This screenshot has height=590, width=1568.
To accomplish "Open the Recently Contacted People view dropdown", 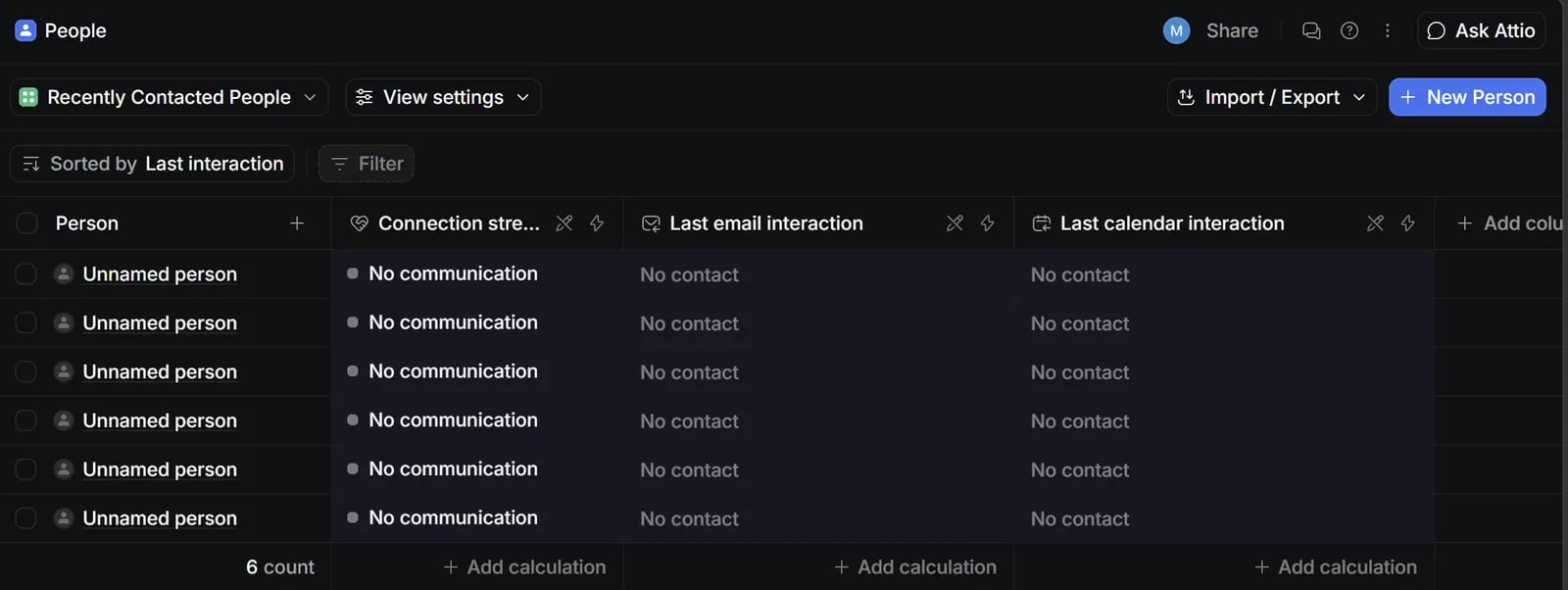I will 169,97.
